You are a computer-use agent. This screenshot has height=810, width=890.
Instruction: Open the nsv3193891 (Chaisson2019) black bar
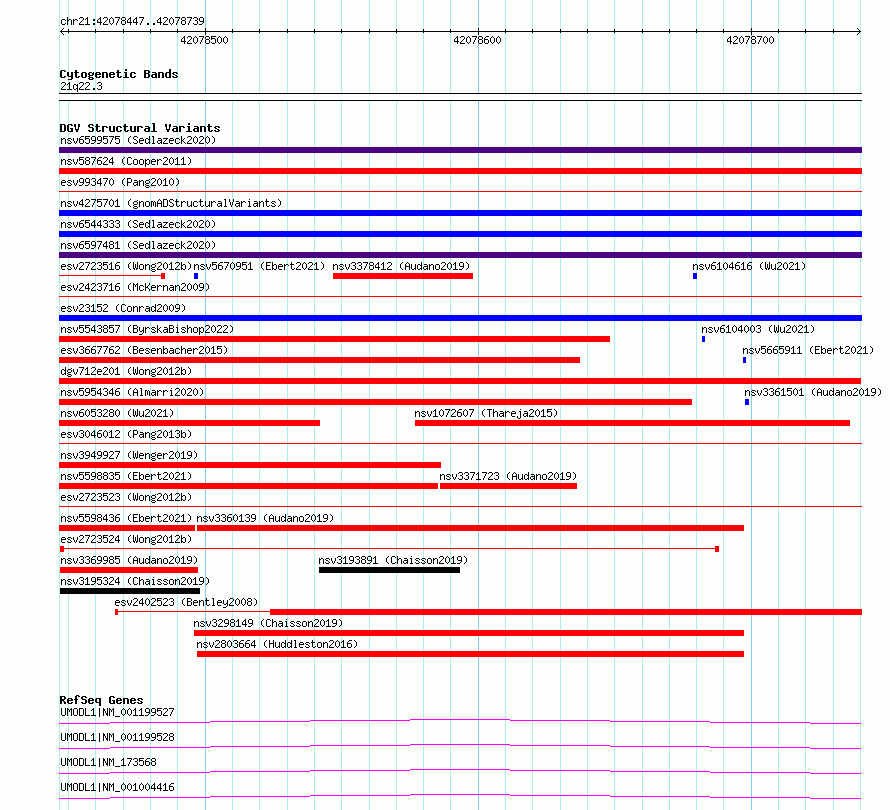pyautogui.click(x=389, y=570)
